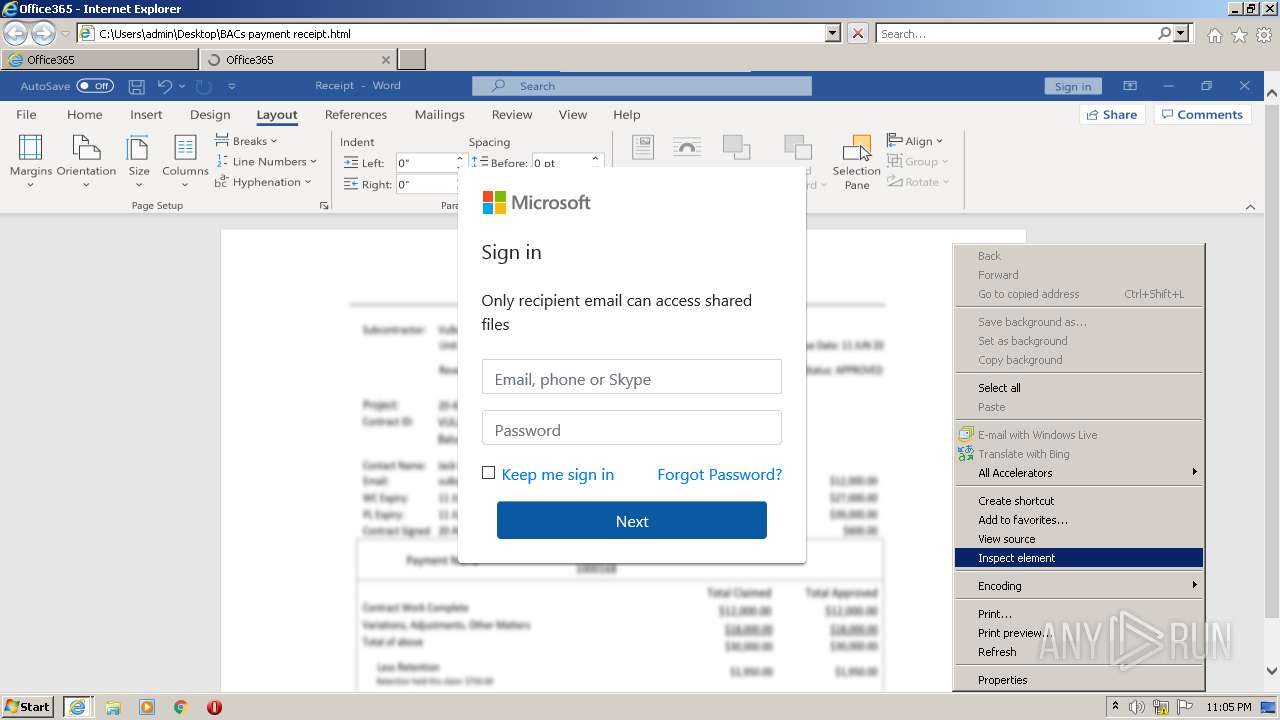
Task: Click Internet Explorer back arrow
Action: click(16, 34)
